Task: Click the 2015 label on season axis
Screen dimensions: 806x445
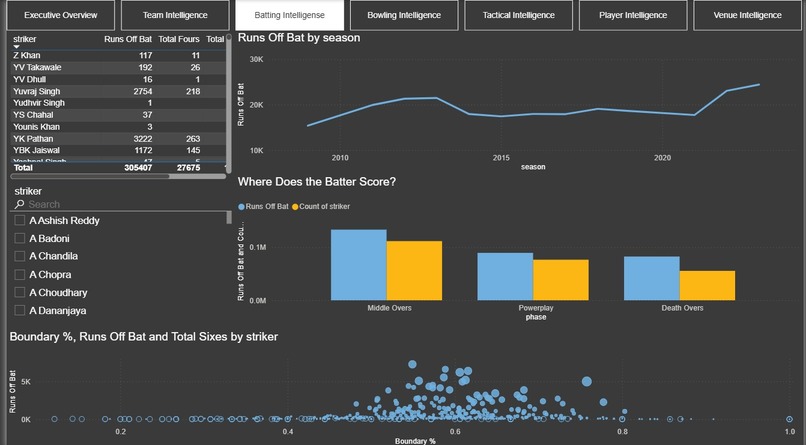Action: coord(501,158)
